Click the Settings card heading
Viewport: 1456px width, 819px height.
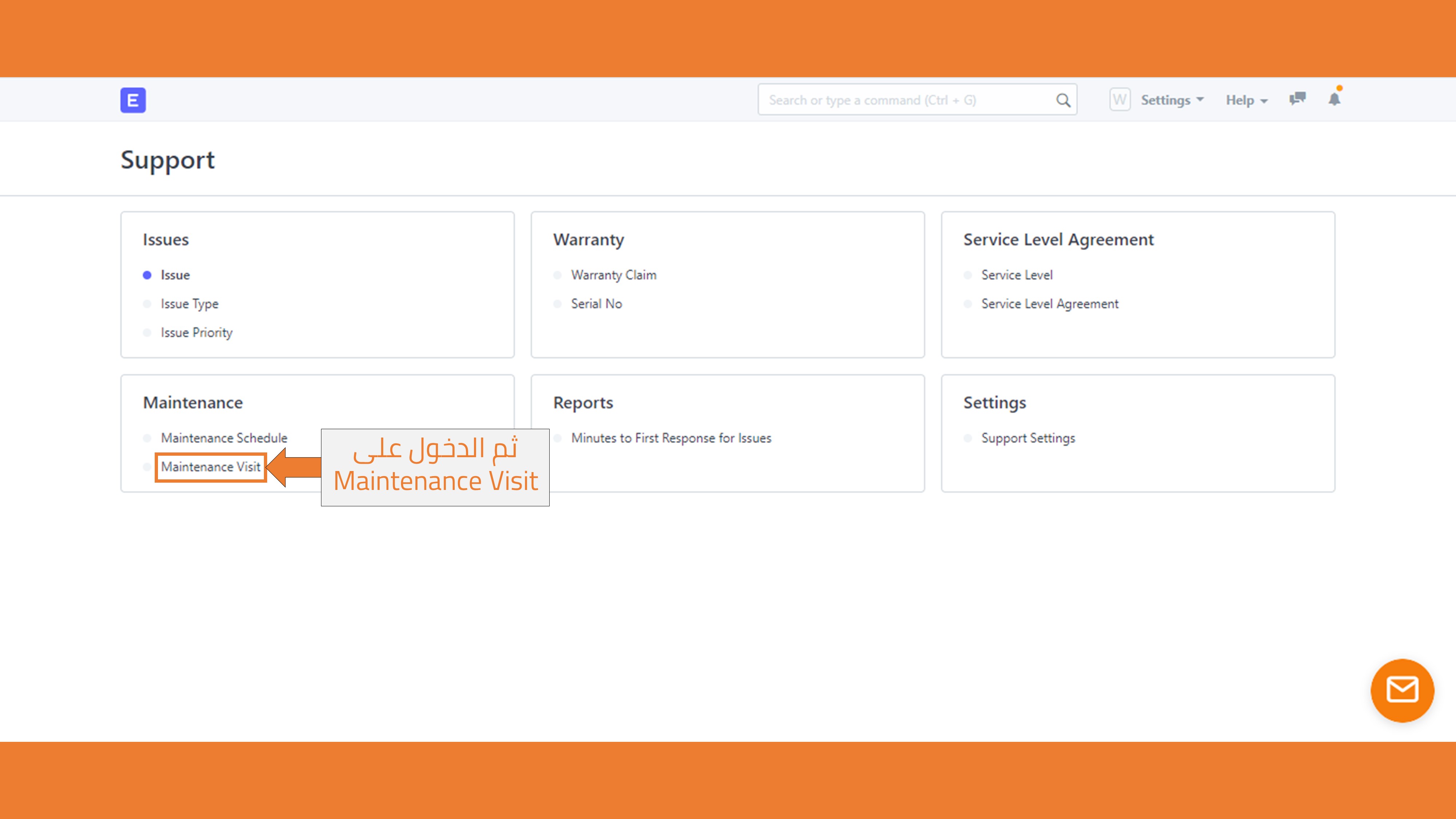pyautogui.click(x=994, y=404)
